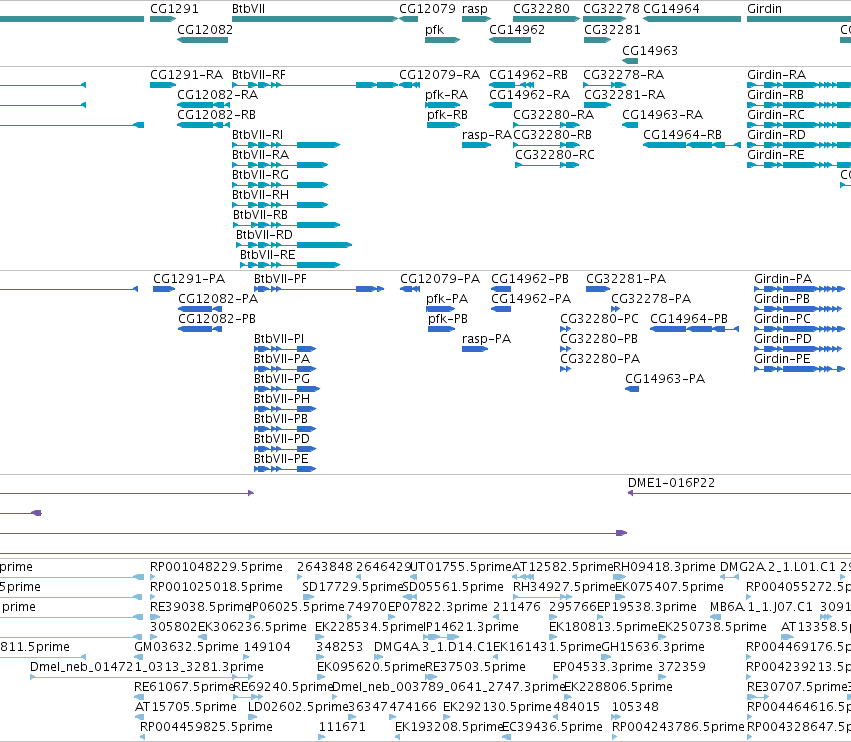Select the CG14963 gene feature
Viewport: 851px width, 742px height.
tap(630, 61)
